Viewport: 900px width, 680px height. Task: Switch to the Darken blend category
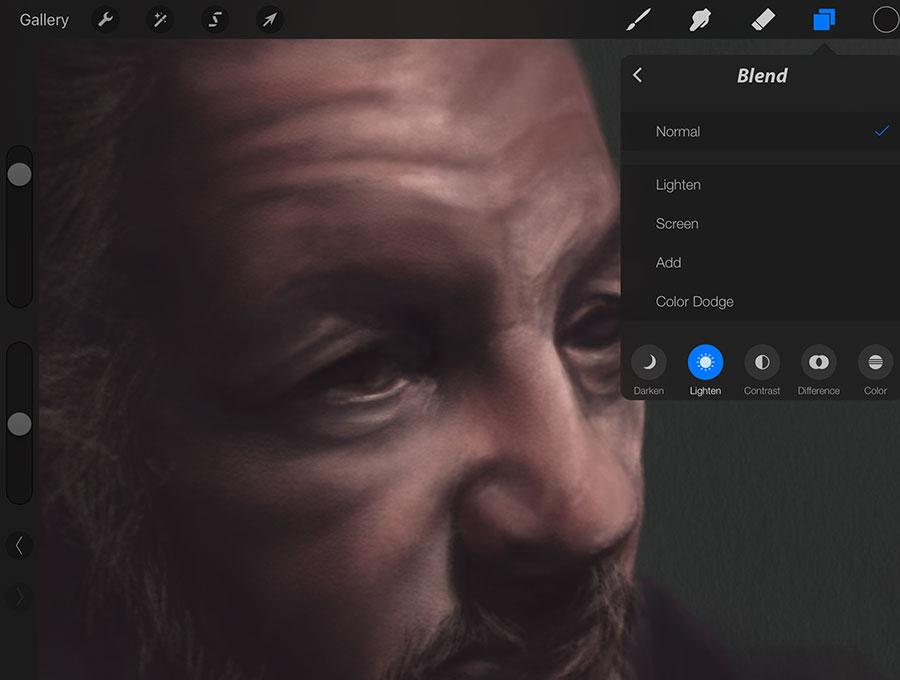(648, 363)
